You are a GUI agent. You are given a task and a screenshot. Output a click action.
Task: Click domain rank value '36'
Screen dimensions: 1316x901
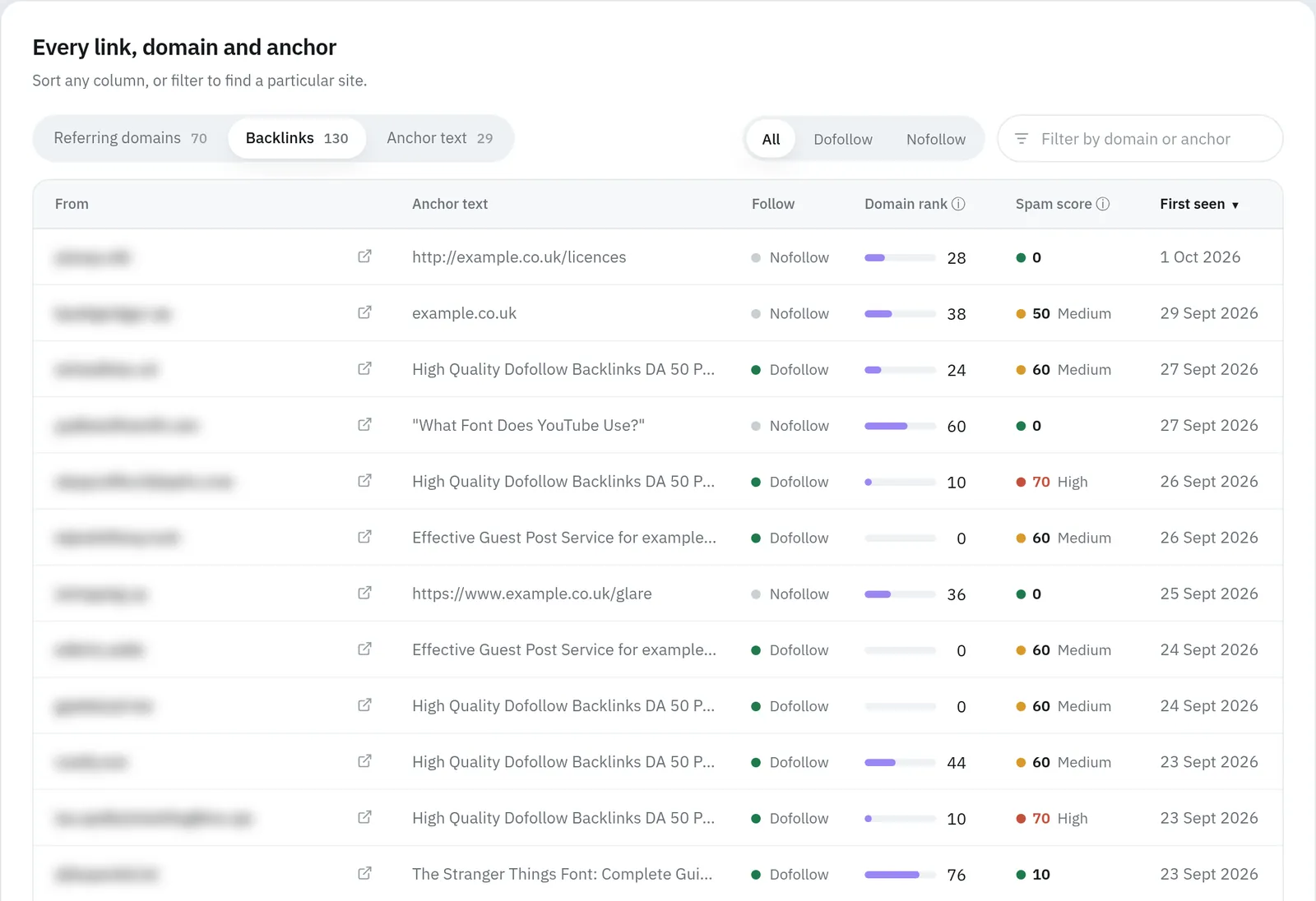[957, 594]
